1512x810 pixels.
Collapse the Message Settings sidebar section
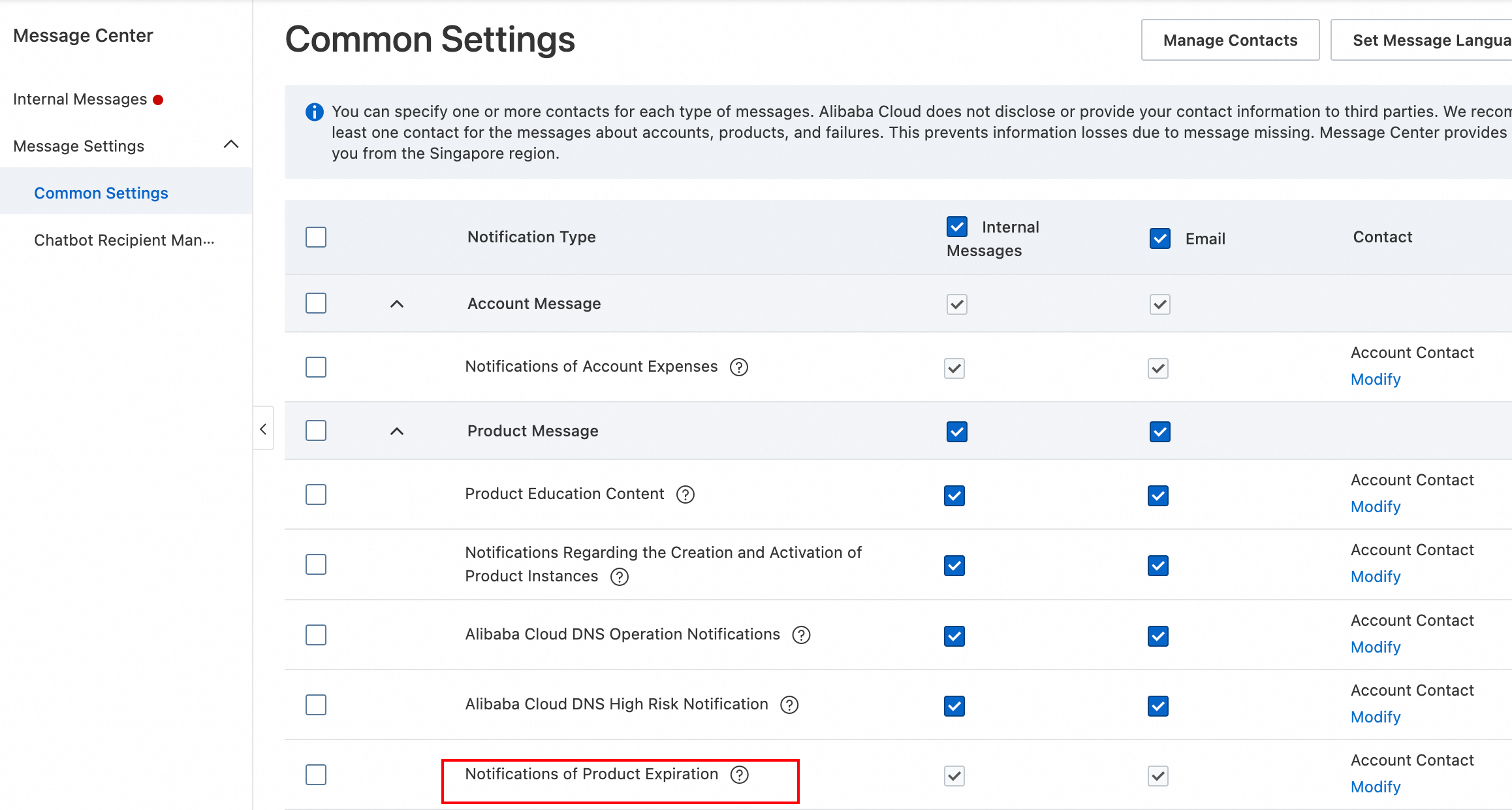(230, 144)
